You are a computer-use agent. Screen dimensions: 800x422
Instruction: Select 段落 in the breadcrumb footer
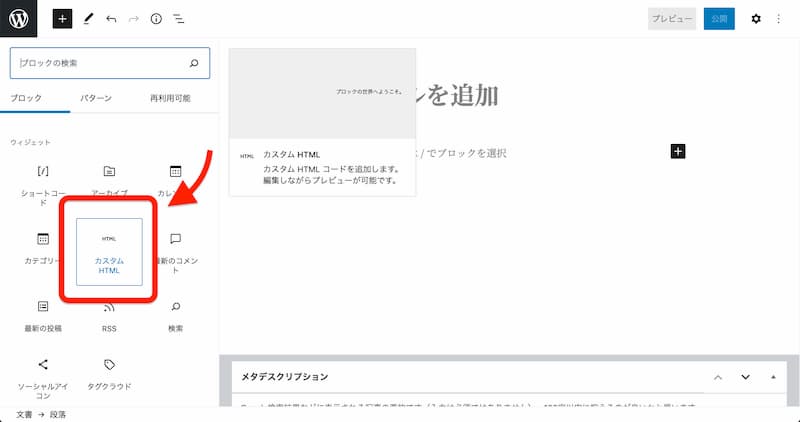click(x=58, y=414)
